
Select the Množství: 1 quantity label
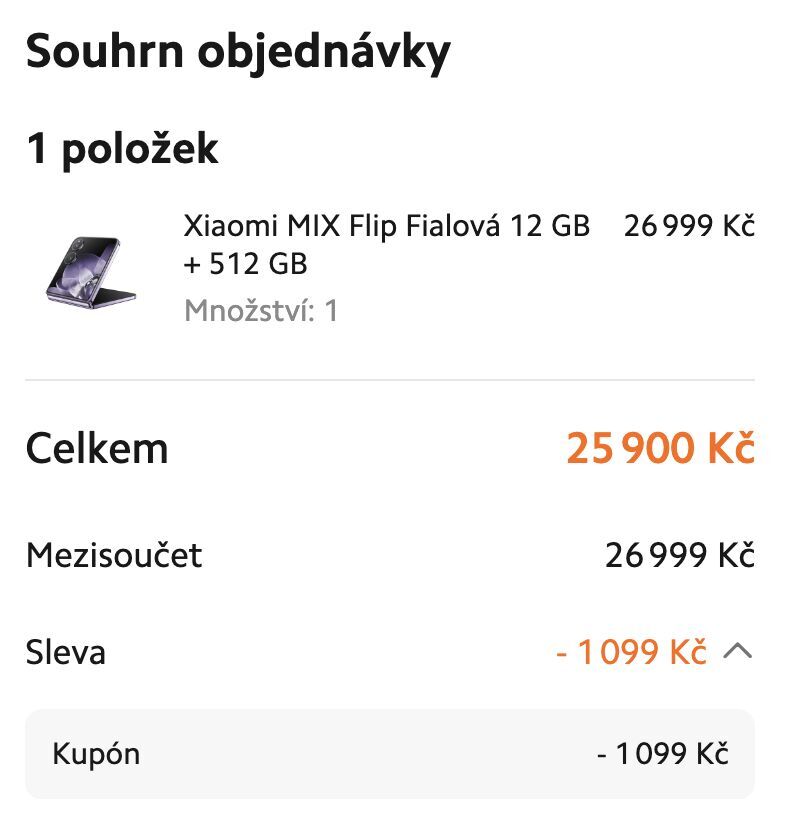263,310
